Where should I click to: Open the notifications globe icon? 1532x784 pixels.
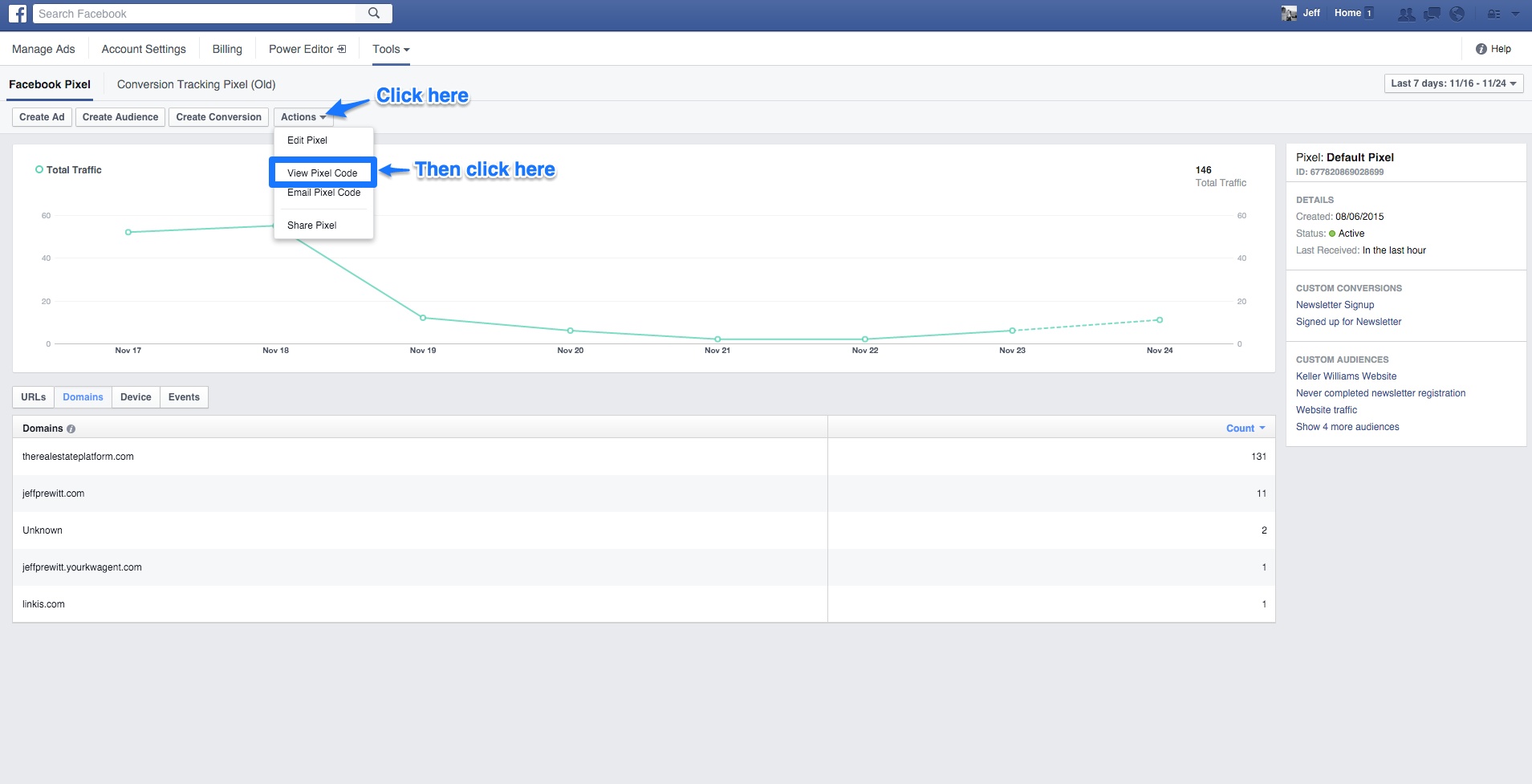[x=1457, y=14]
